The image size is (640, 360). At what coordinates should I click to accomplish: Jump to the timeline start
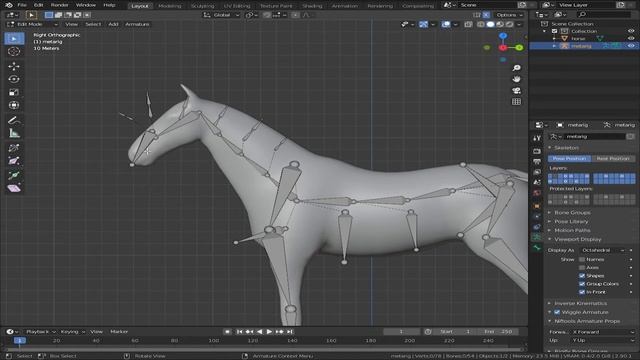click(240, 332)
